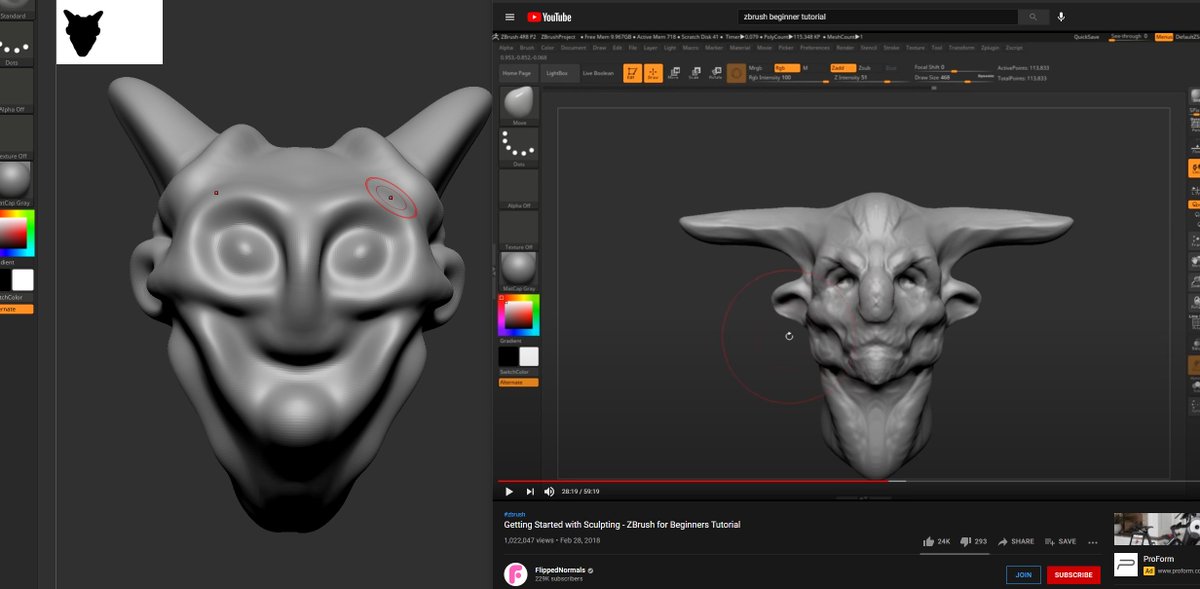The image size is (1200, 589).
Task: Click the SHARE button under the video
Action: 1015,541
